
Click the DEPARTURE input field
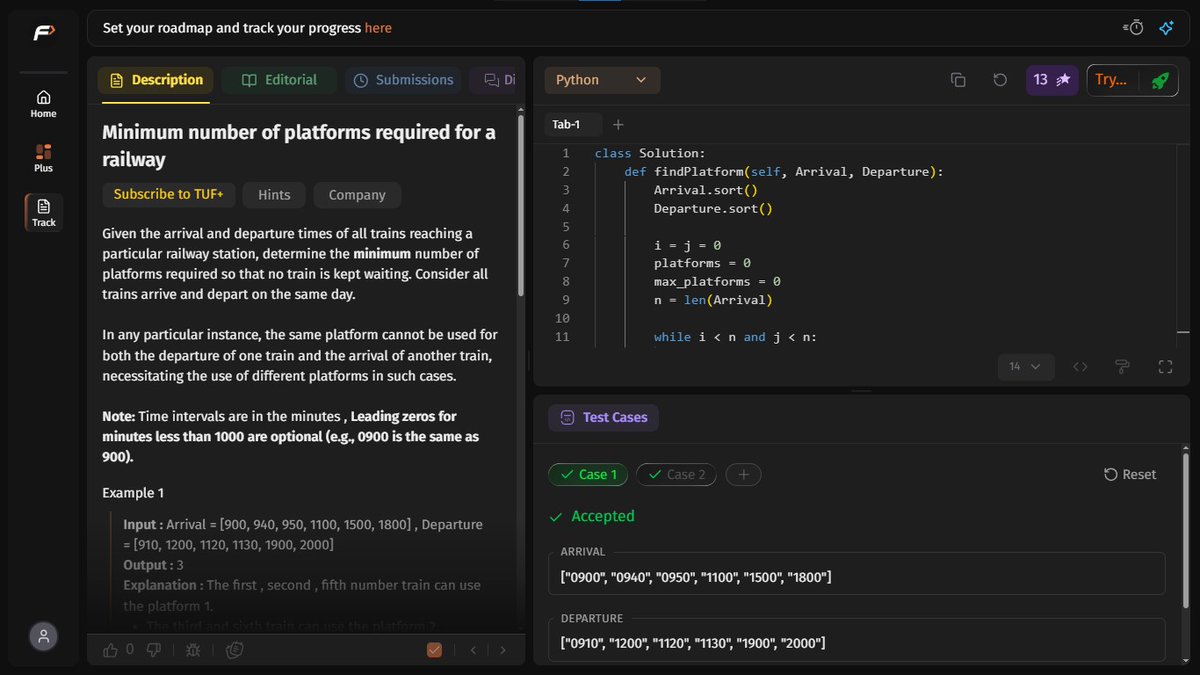click(x=857, y=643)
